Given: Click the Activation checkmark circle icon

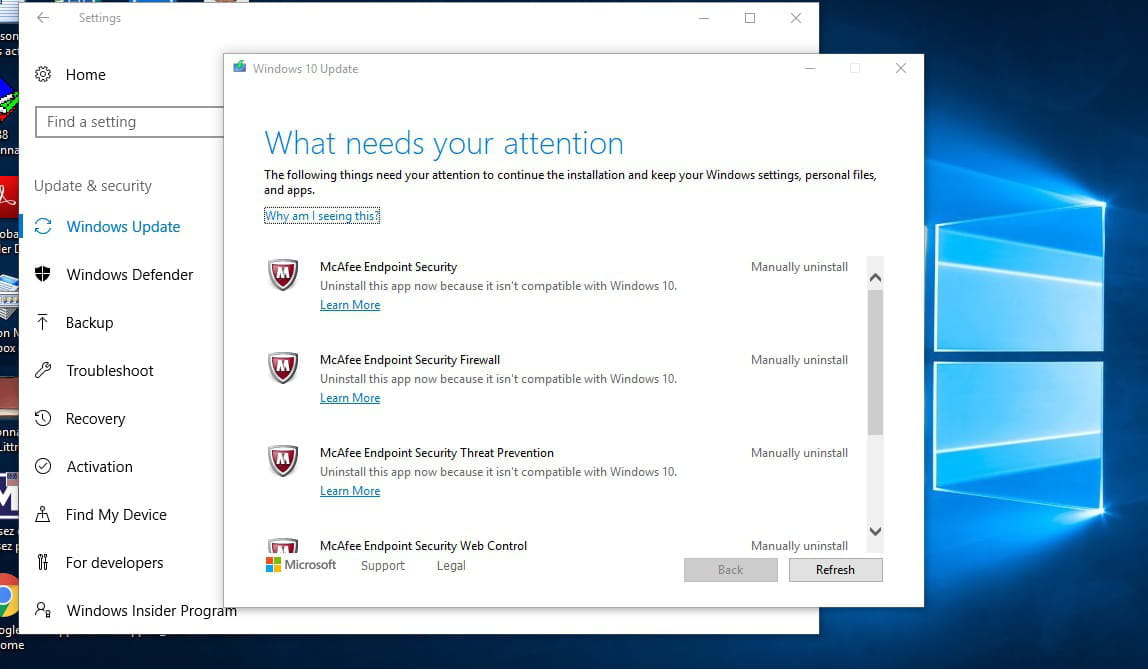Looking at the screenshot, I should click(x=43, y=466).
